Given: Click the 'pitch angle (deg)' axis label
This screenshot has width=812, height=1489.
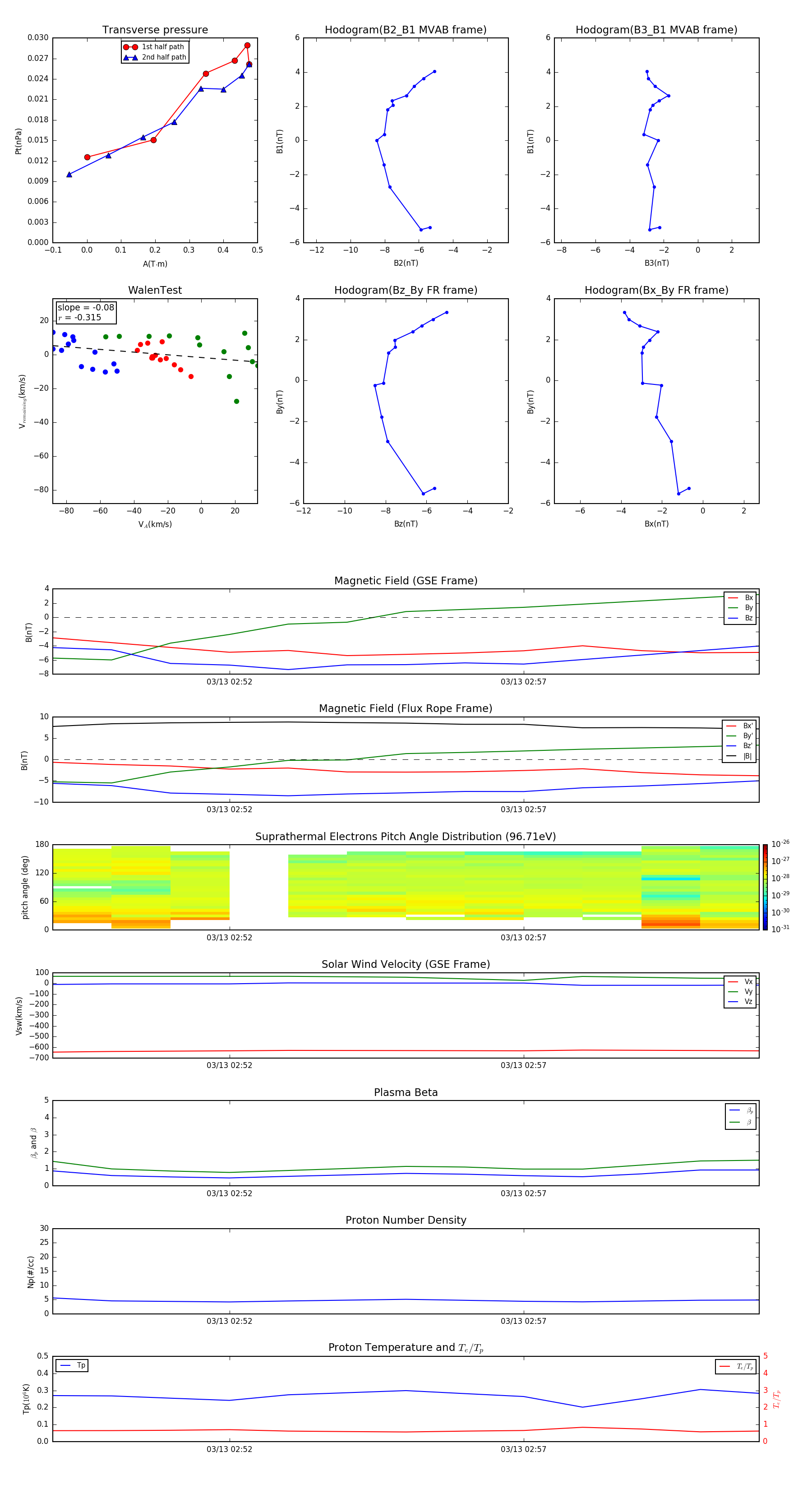Looking at the screenshot, I should click(25, 887).
